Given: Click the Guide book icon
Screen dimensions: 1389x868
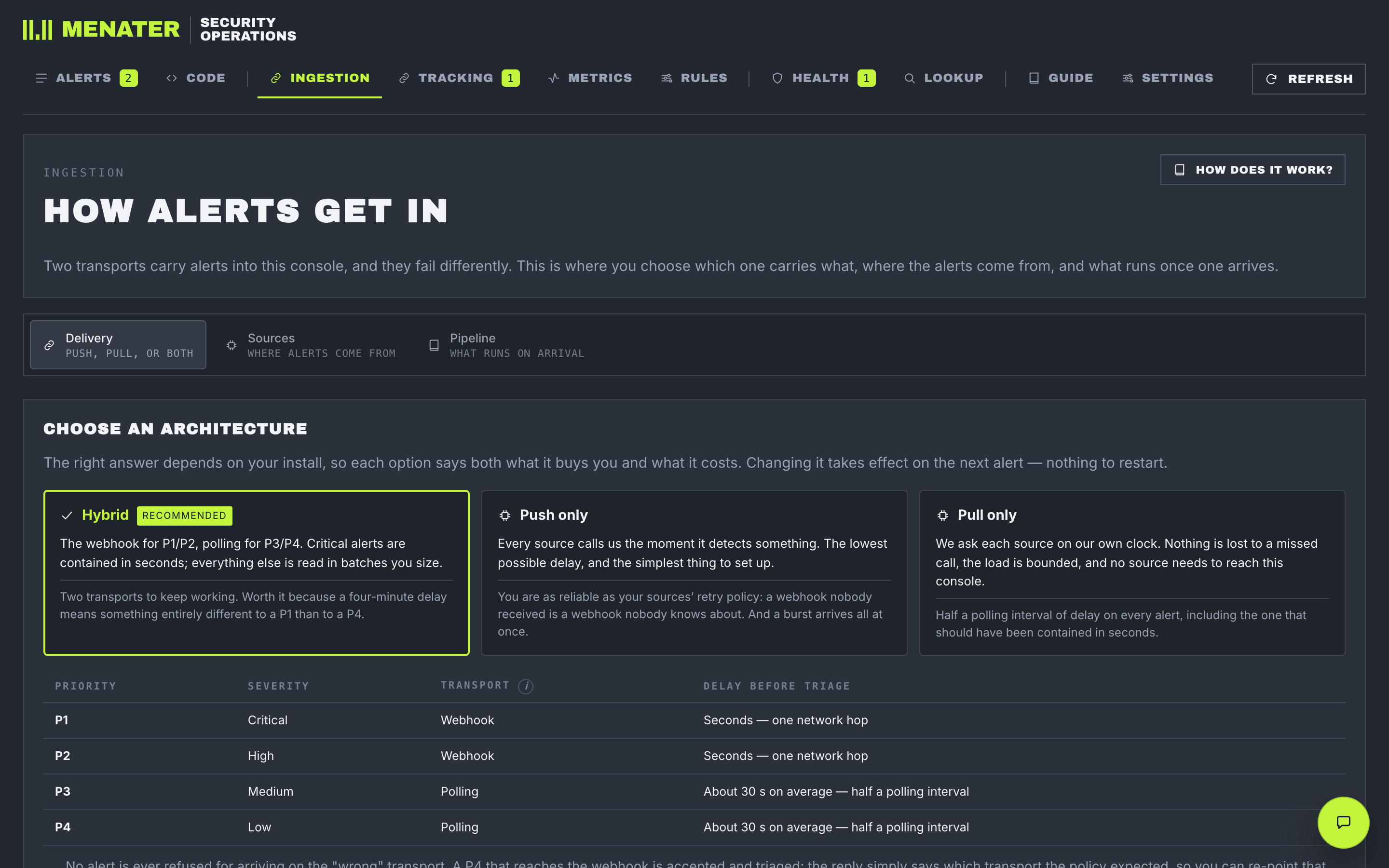Looking at the screenshot, I should point(1034,78).
